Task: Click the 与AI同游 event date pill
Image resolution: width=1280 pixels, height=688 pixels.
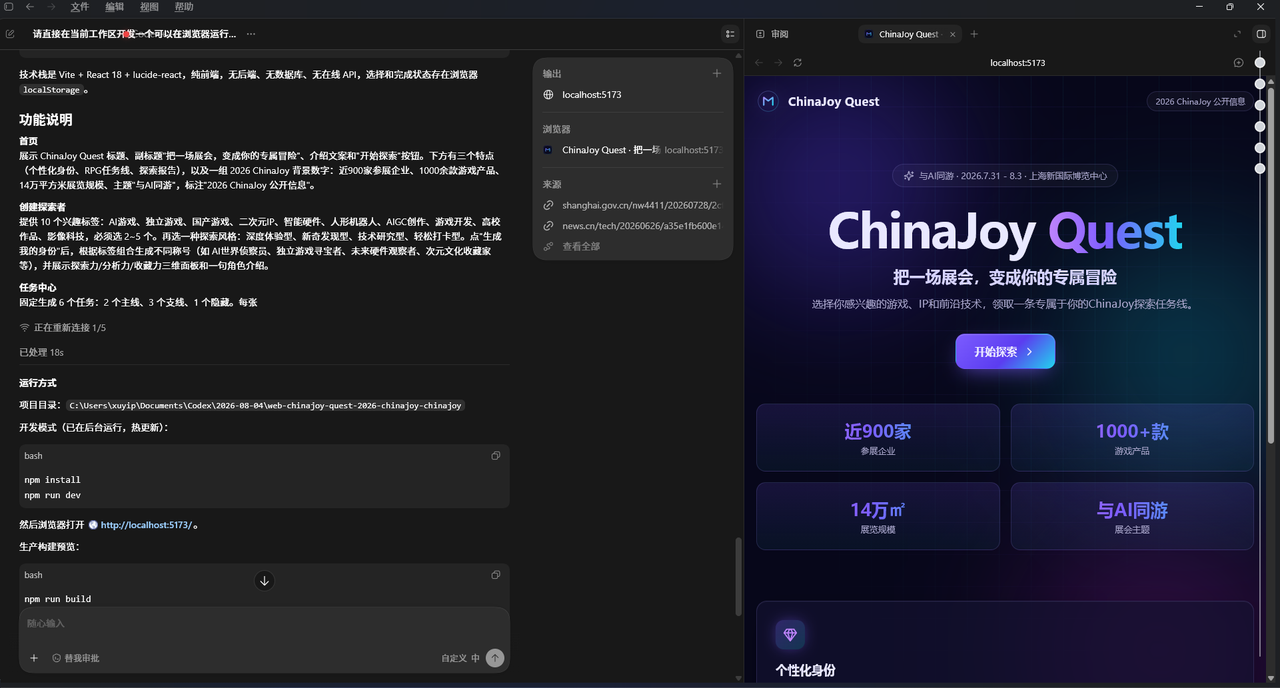Action: point(1005,176)
